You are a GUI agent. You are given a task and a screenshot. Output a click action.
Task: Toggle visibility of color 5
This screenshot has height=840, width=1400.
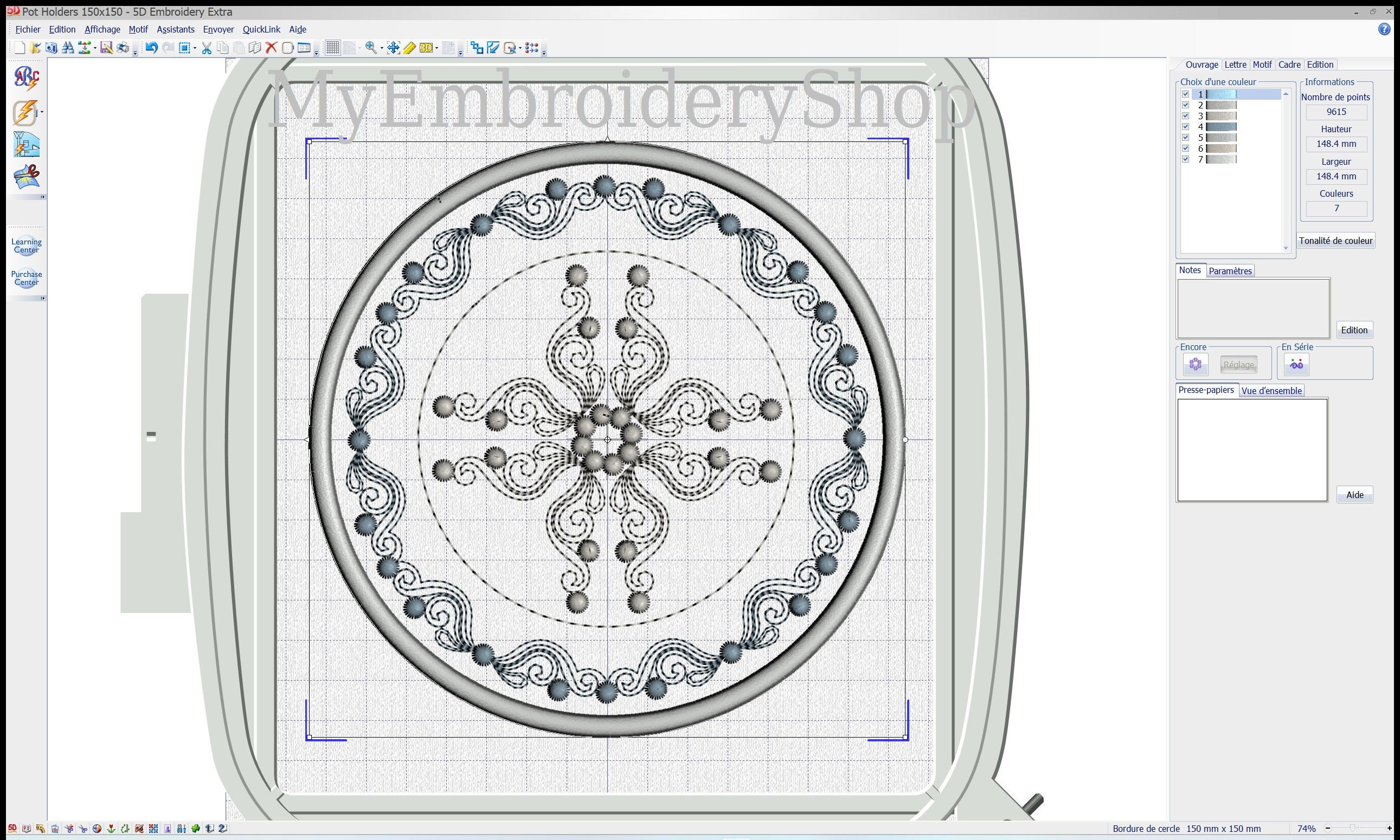[1186, 137]
